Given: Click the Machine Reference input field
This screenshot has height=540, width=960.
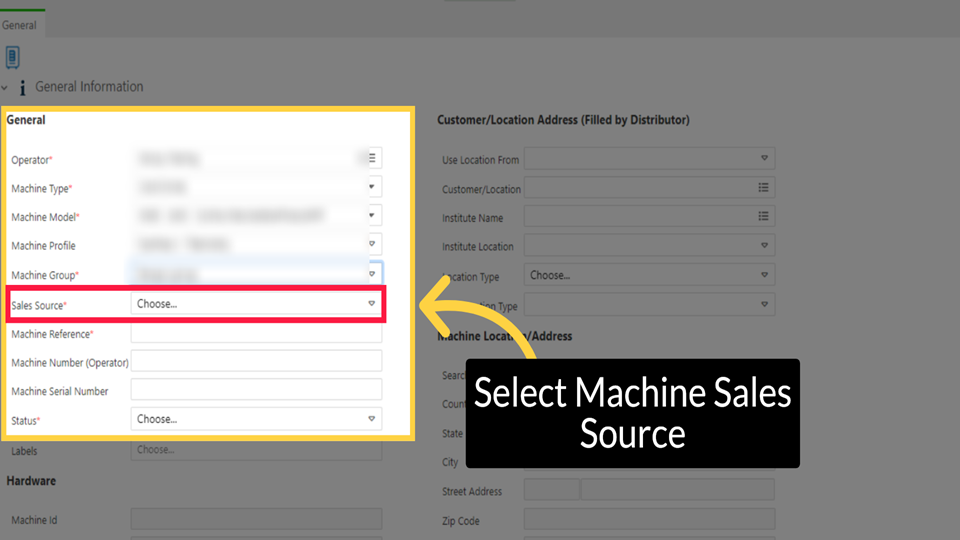Looking at the screenshot, I should (x=256, y=333).
